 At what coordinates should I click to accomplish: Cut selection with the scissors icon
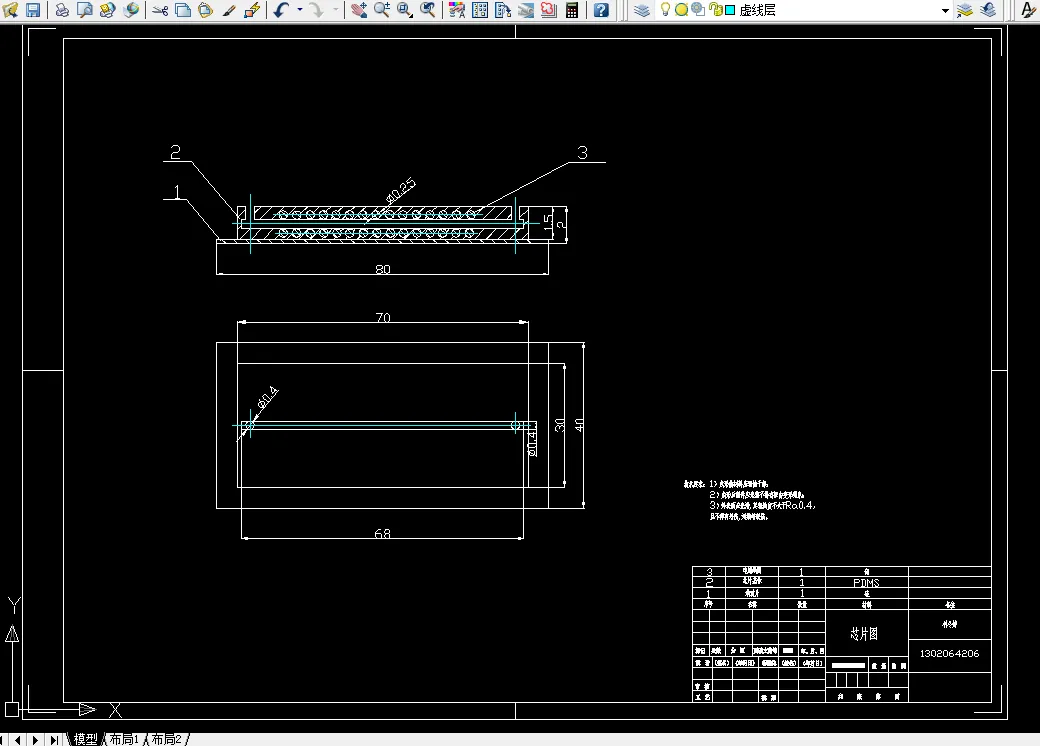pos(160,9)
